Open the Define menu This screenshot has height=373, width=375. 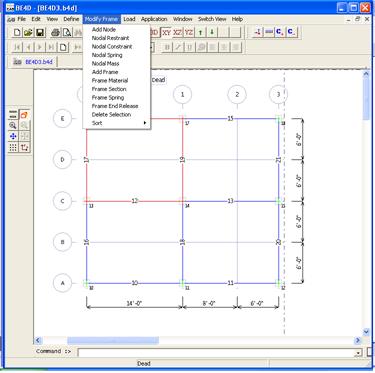tap(71, 19)
